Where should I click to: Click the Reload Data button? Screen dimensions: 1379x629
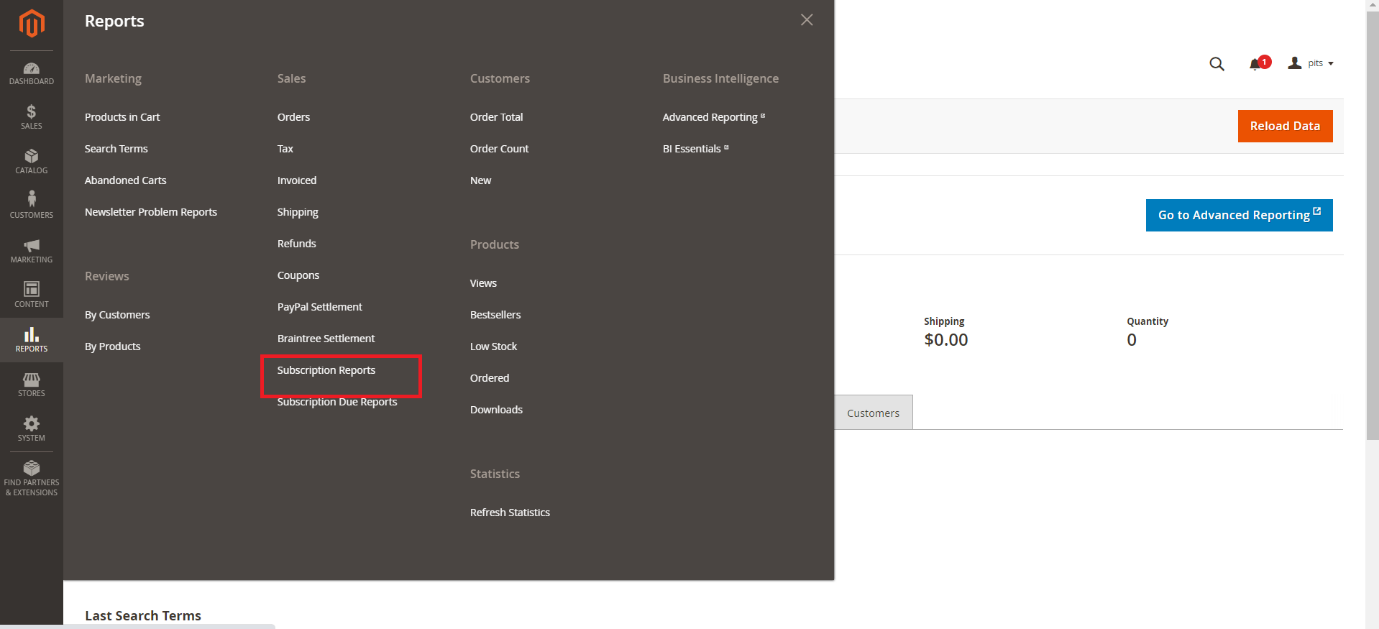pyautogui.click(x=1285, y=126)
